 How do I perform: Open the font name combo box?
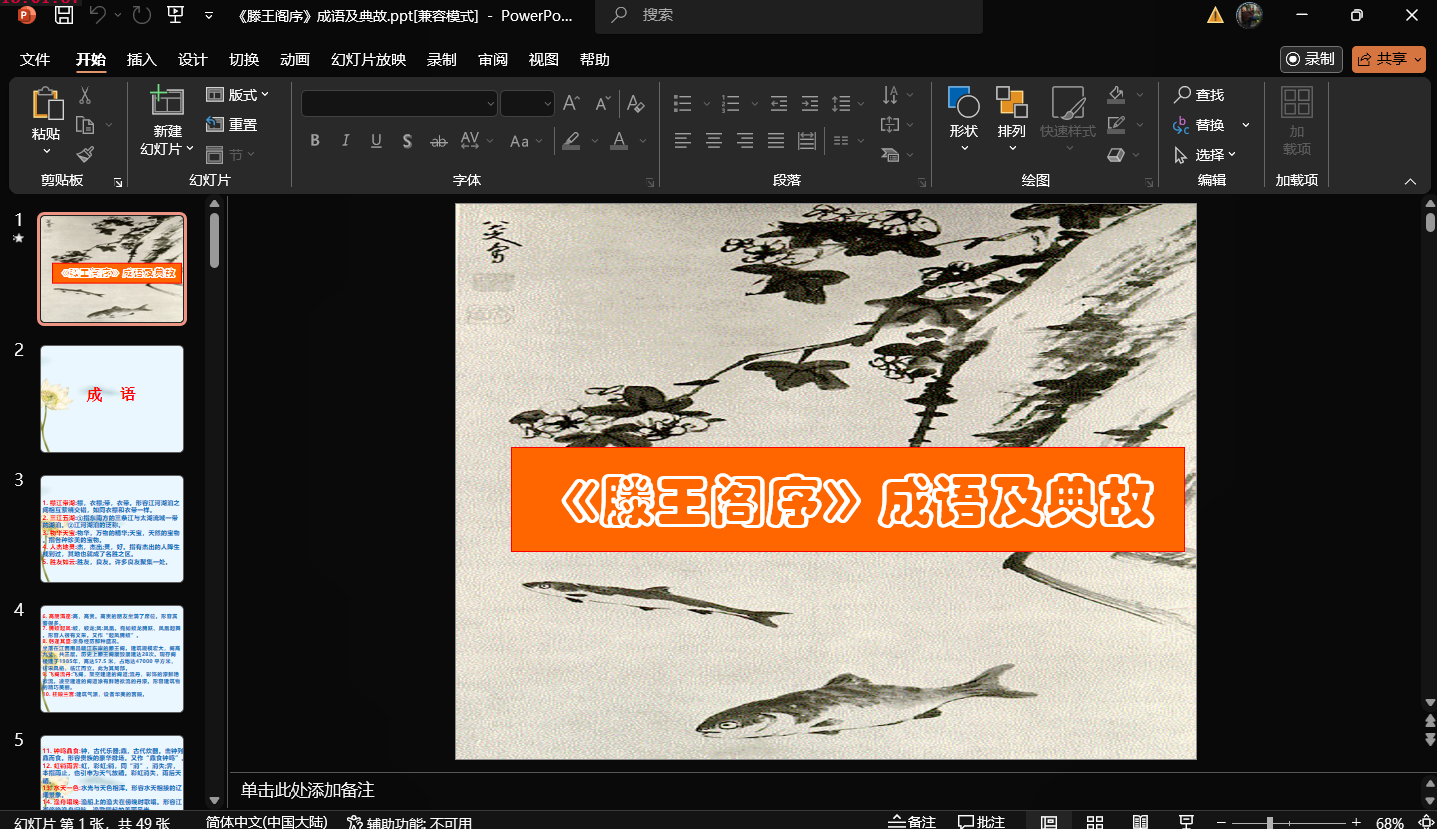coord(399,103)
